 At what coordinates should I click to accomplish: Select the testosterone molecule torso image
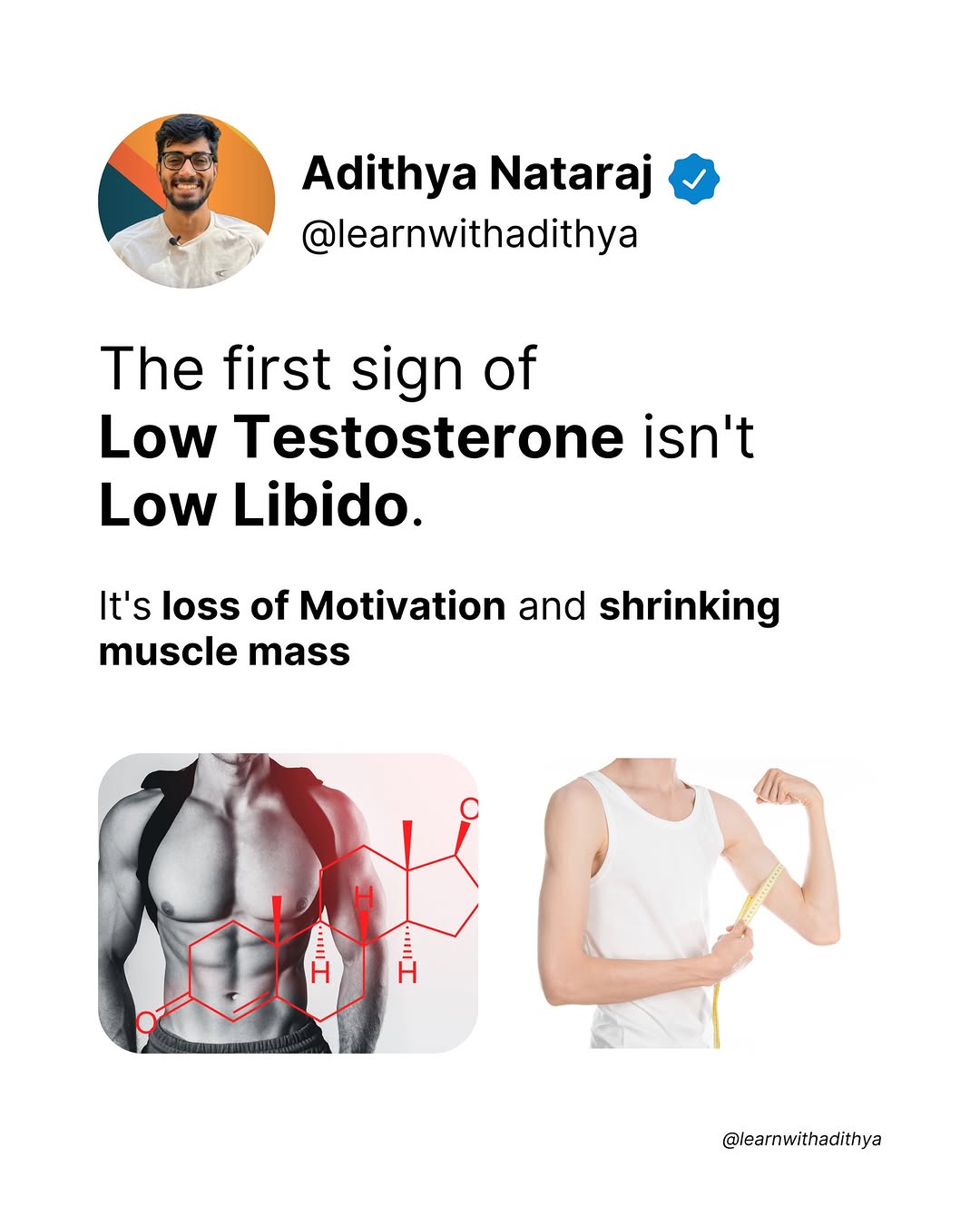pos(288,903)
